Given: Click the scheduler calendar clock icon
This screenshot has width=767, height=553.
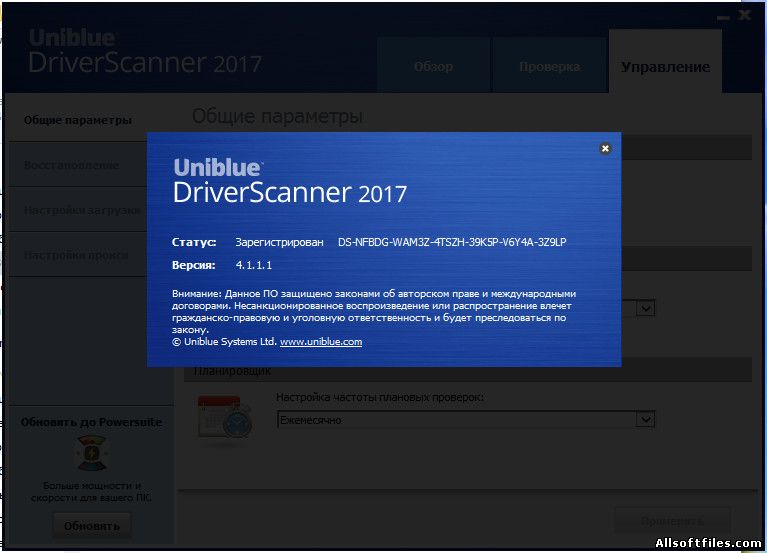Looking at the screenshot, I should click(x=225, y=418).
